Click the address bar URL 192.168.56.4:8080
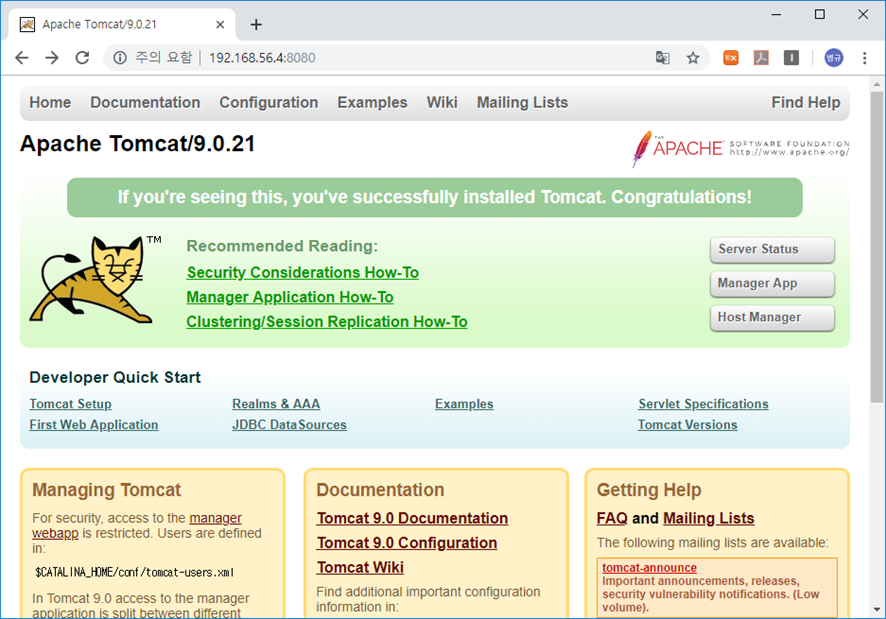 tap(262, 58)
